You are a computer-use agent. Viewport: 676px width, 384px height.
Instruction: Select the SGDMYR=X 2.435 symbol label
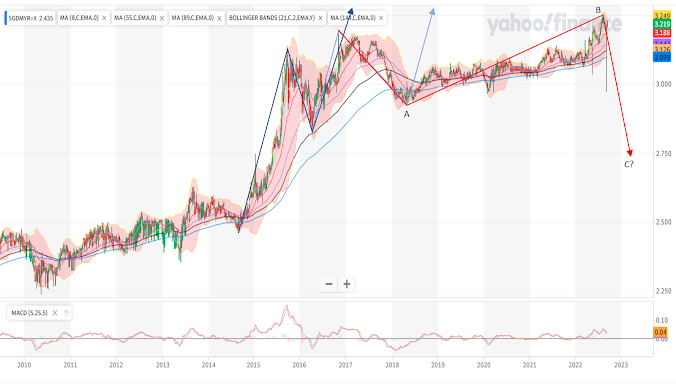click(31, 18)
